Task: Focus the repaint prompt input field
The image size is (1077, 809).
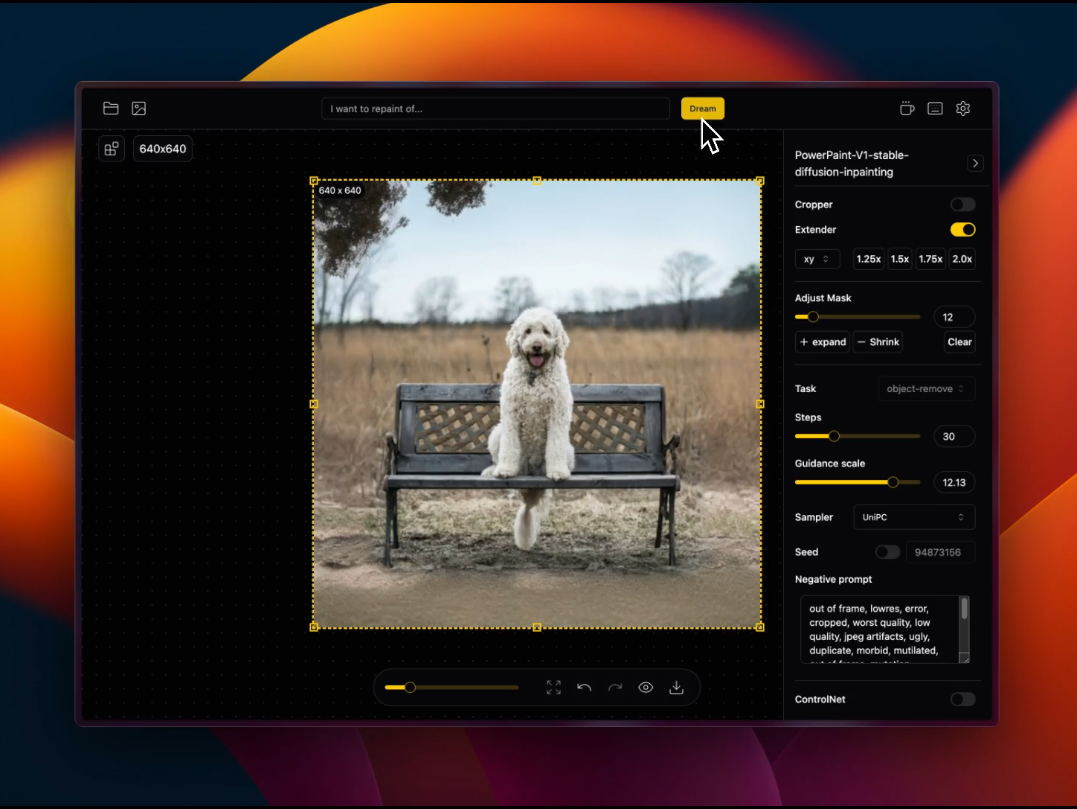Action: [495, 109]
